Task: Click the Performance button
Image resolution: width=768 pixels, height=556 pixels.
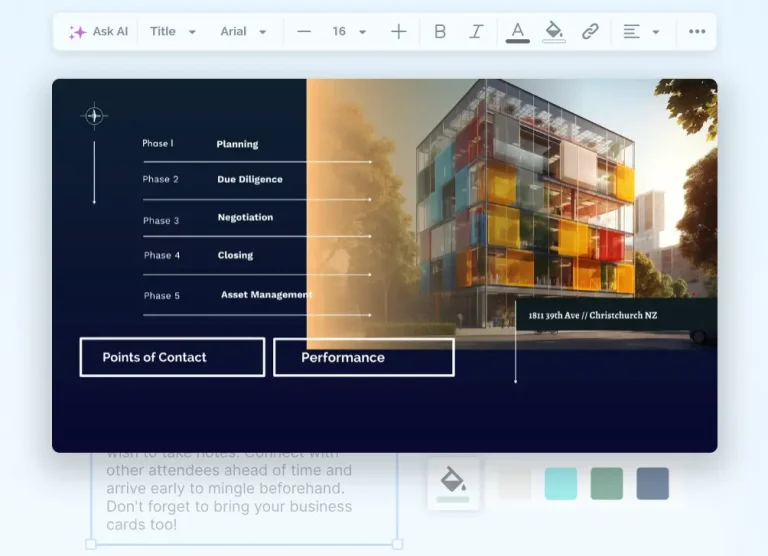Action: point(364,357)
